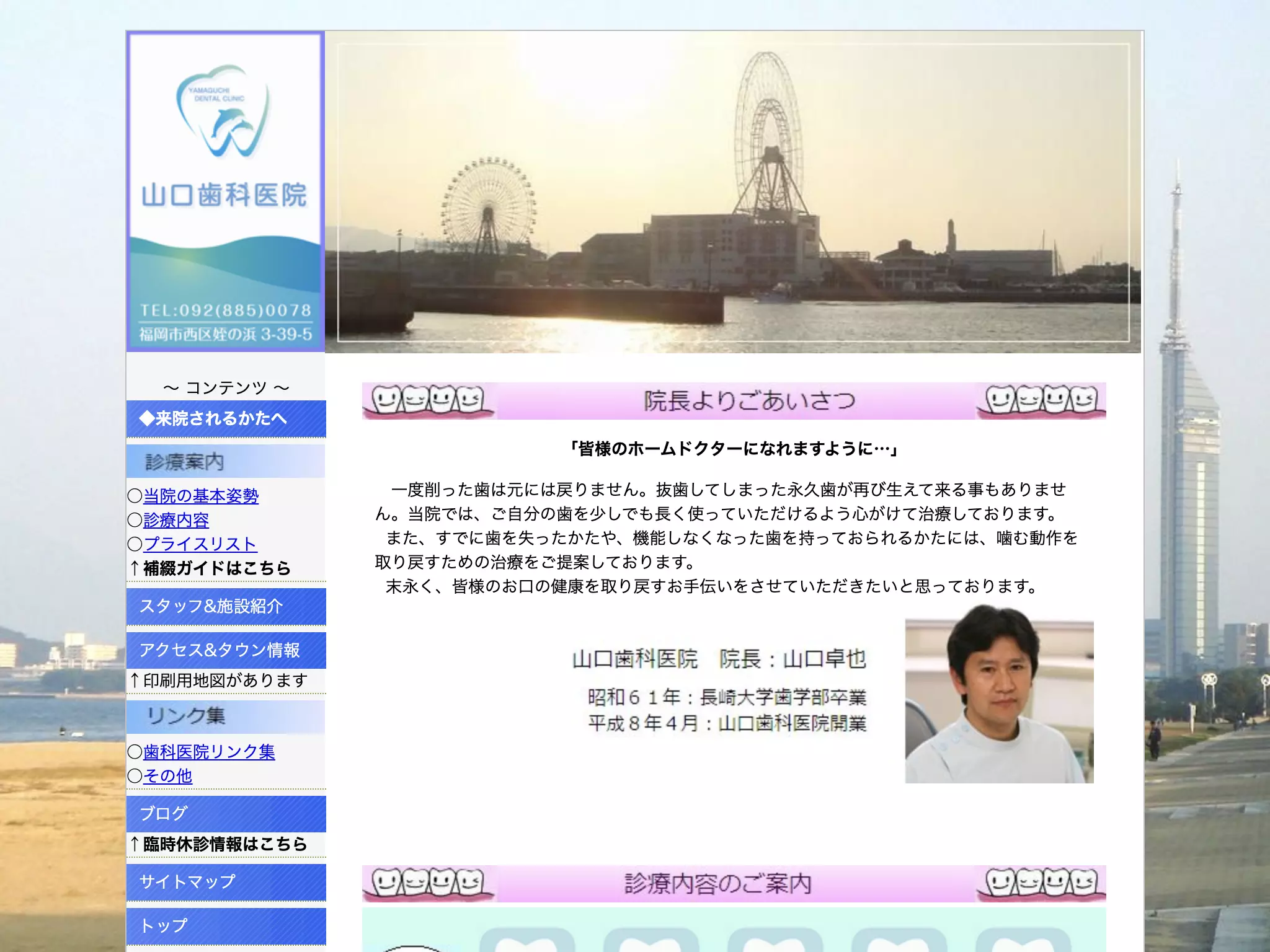Open the 当院の基本姿勢 link

tap(201, 496)
